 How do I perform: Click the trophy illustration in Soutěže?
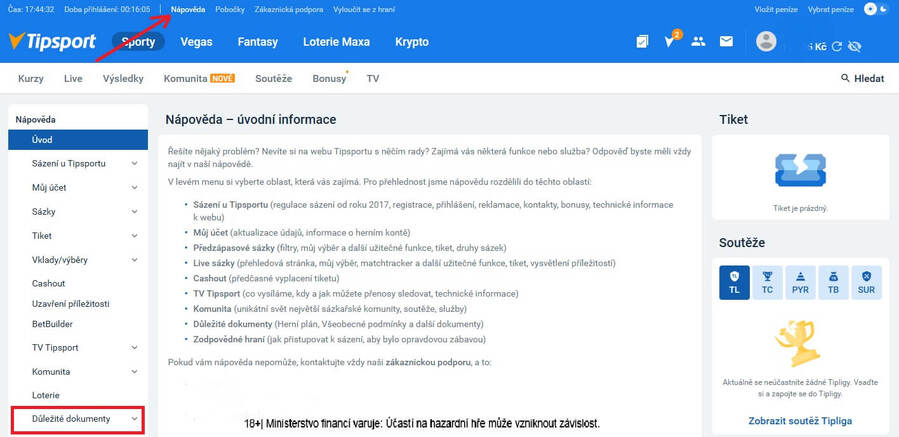[x=798, y=342]
